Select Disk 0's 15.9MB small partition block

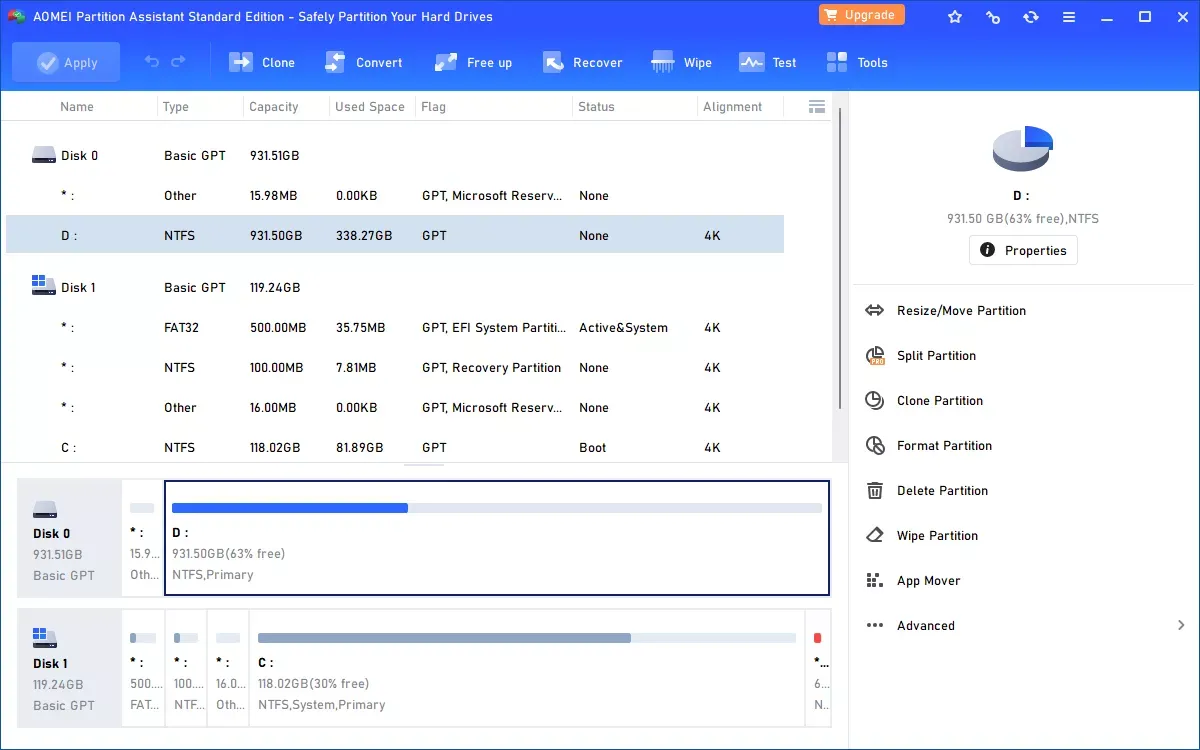tap(142, 538)
